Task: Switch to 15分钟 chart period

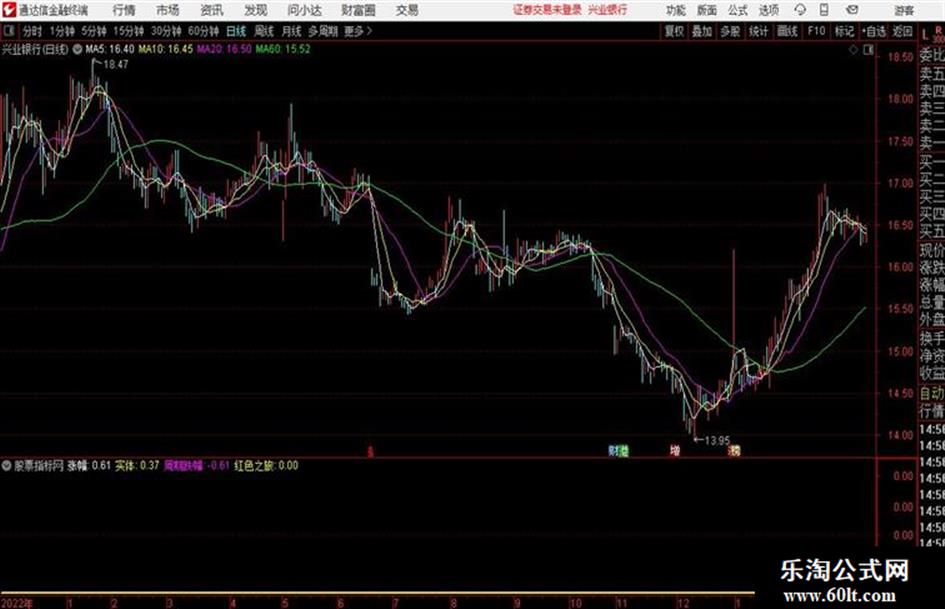Action: pos(128,31)
